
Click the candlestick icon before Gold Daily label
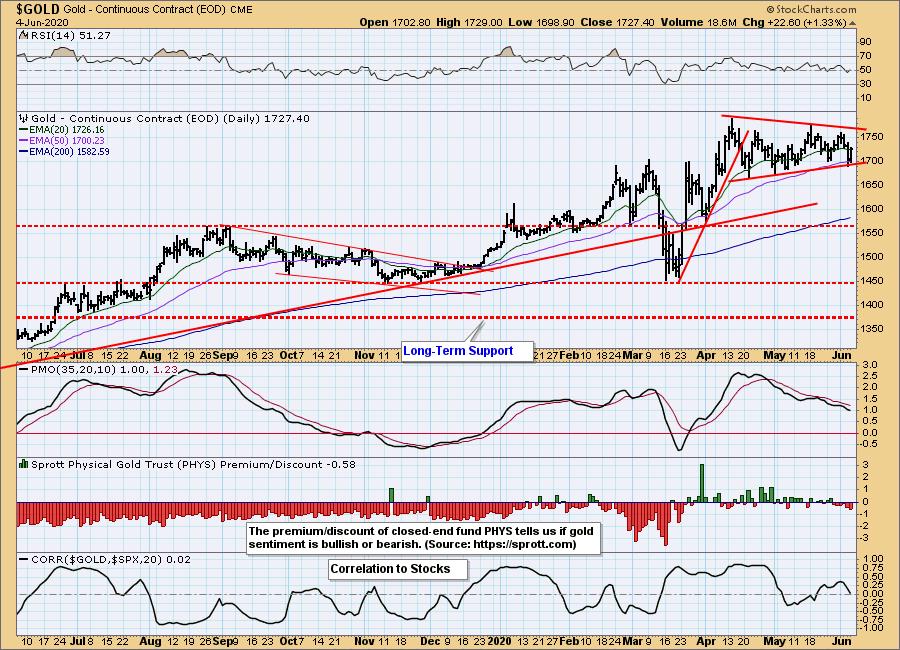(23, 118)
